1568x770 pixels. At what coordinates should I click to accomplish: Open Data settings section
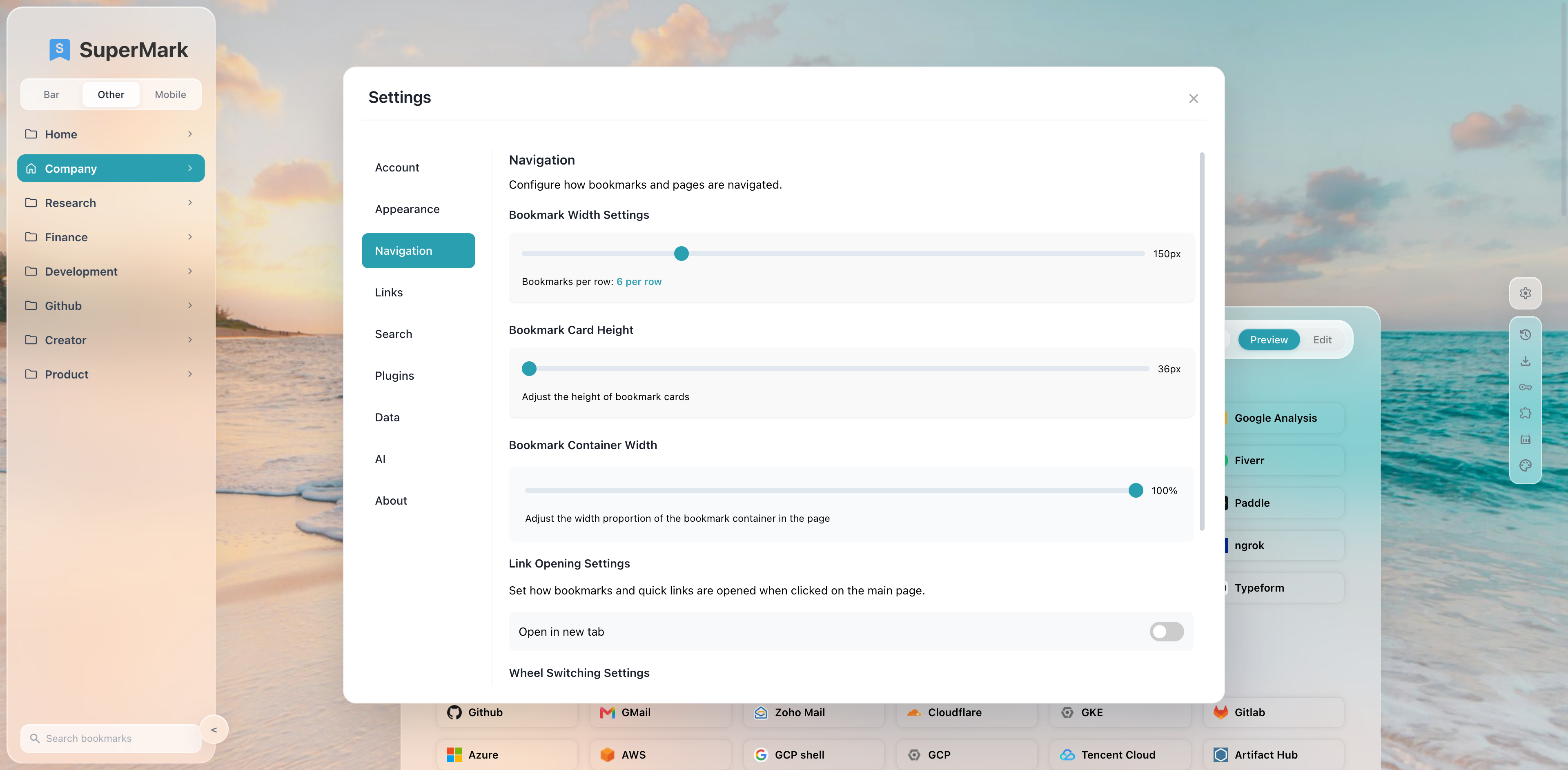pyautogui.click(x=418, y=418)
